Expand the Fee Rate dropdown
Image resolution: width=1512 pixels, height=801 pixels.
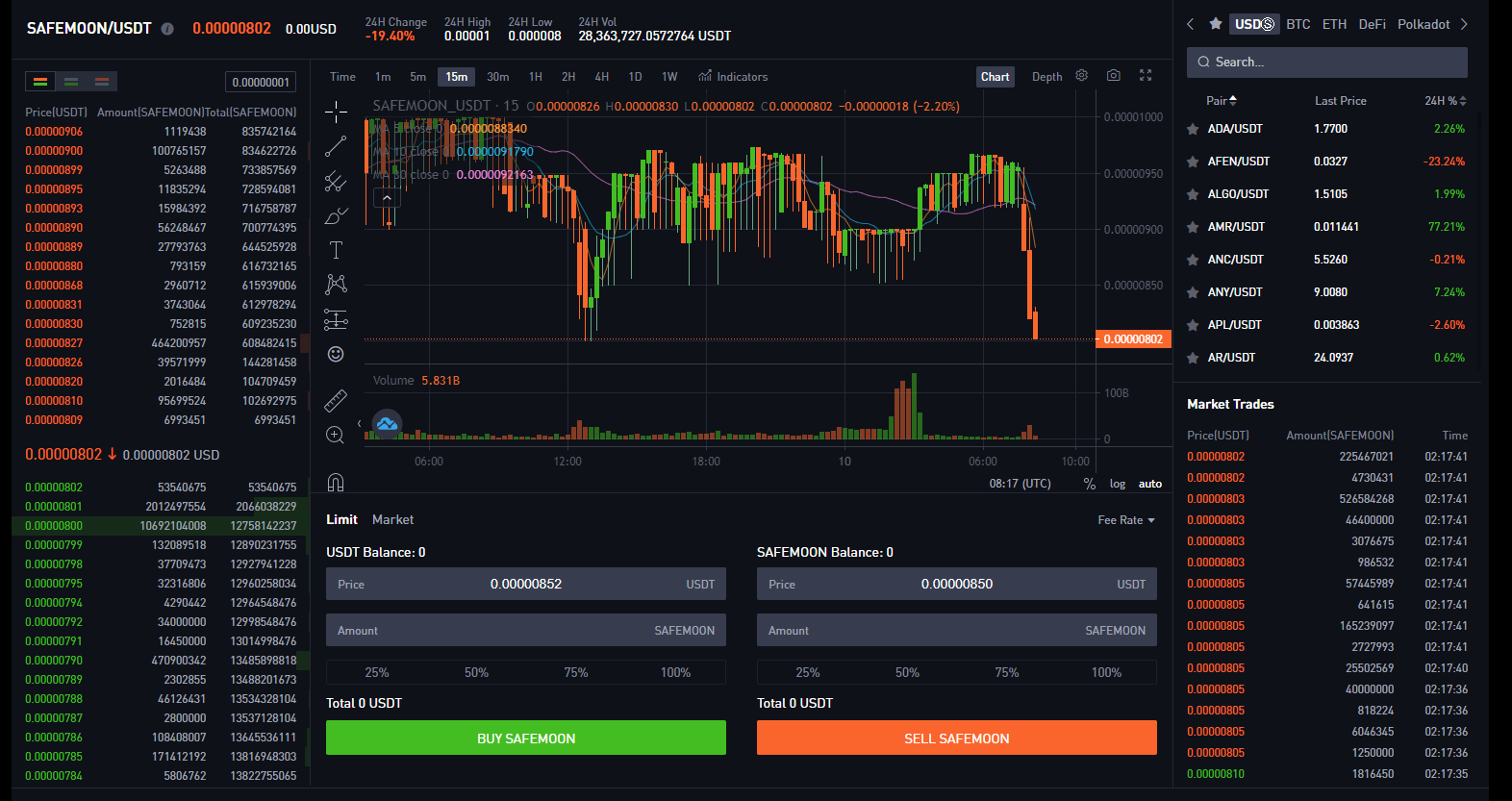pos(1126,520)
